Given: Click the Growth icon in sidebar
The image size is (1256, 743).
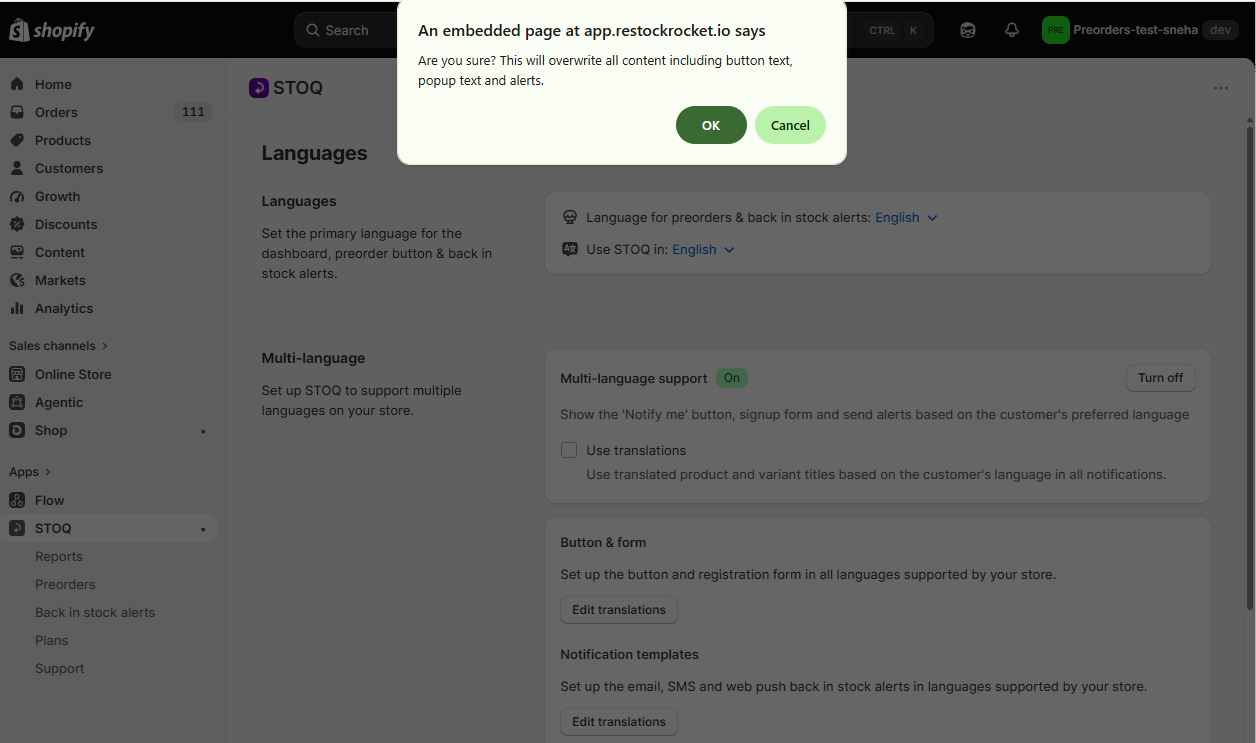Looking at the screenshot, I should click(x=17, y=196).
